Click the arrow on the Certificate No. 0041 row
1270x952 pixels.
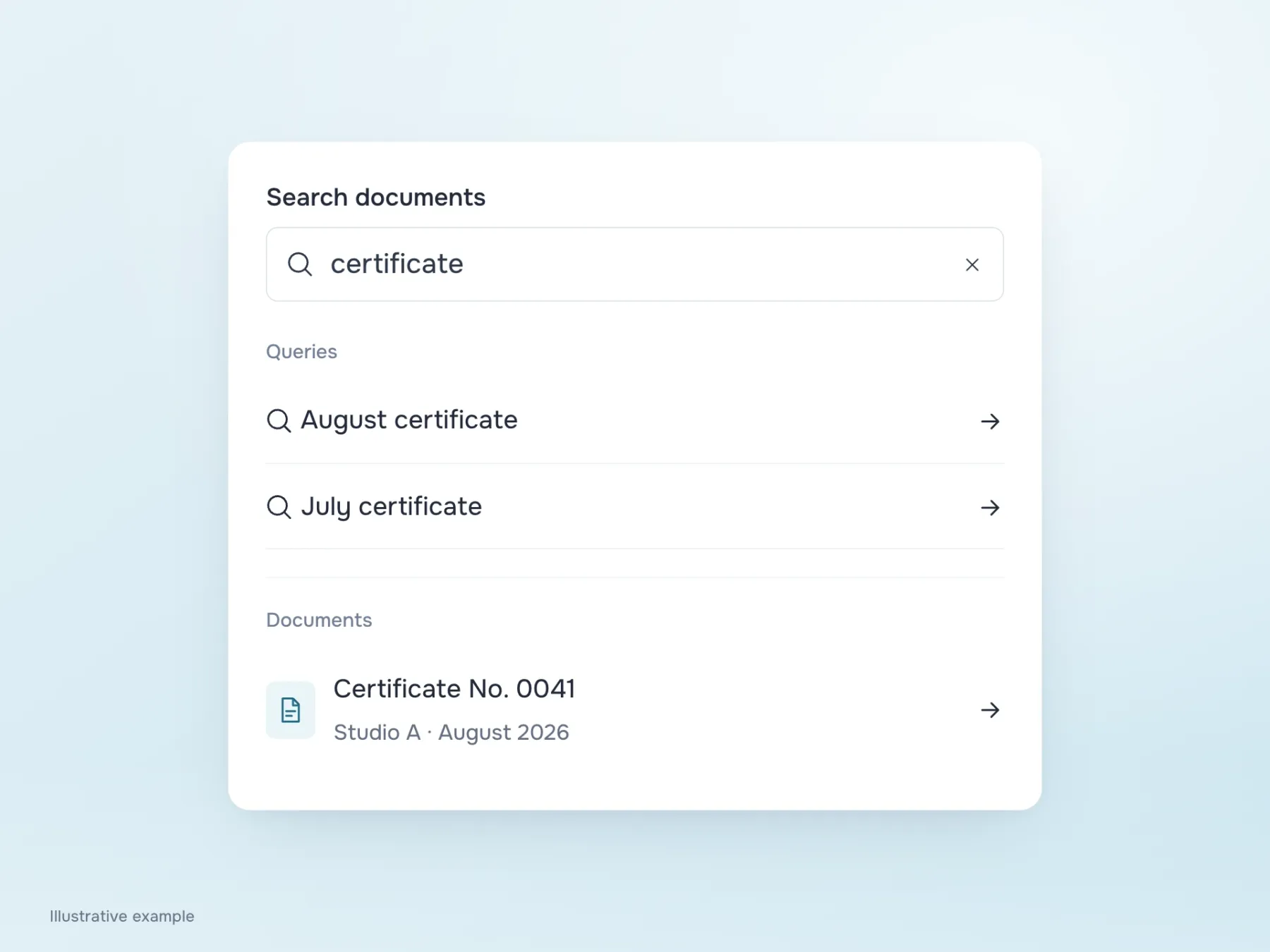coord(990,709)
